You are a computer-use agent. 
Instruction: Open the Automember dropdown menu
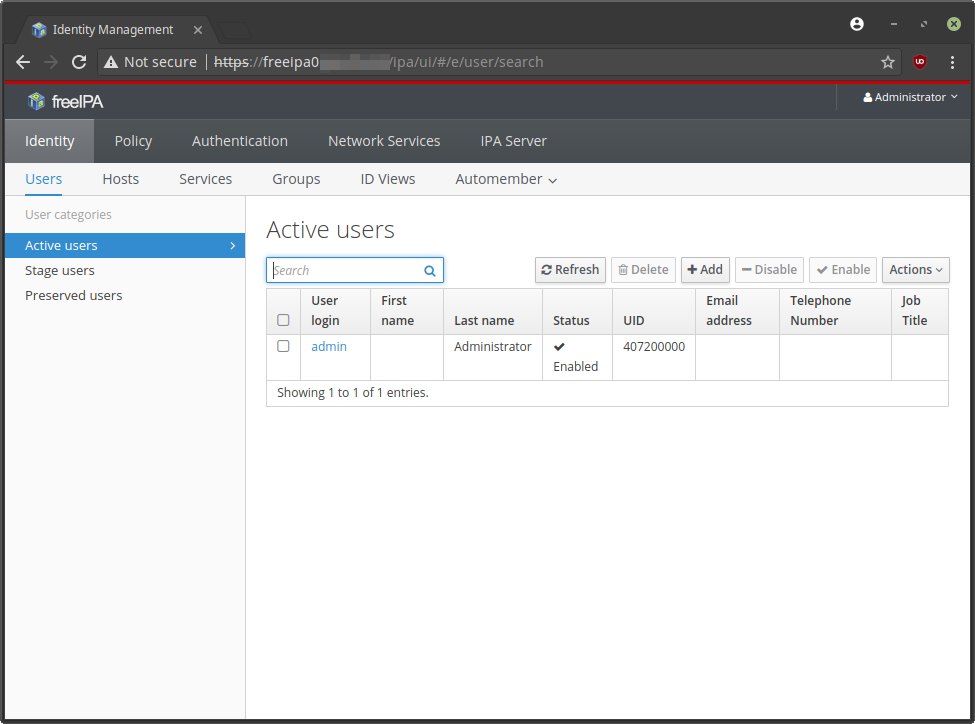(506, 179)
